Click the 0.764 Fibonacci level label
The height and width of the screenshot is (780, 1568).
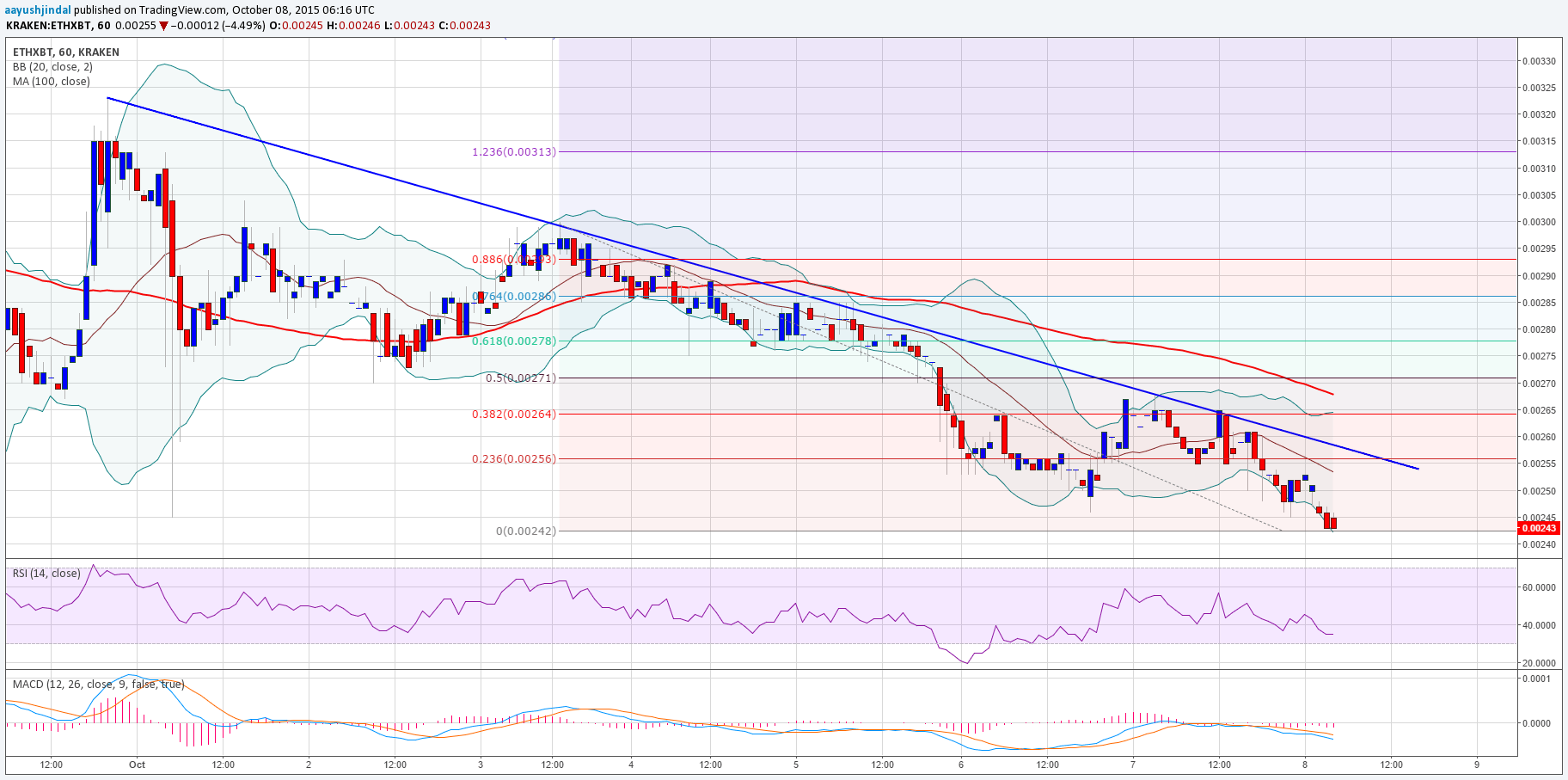click(x=514, y=297)
